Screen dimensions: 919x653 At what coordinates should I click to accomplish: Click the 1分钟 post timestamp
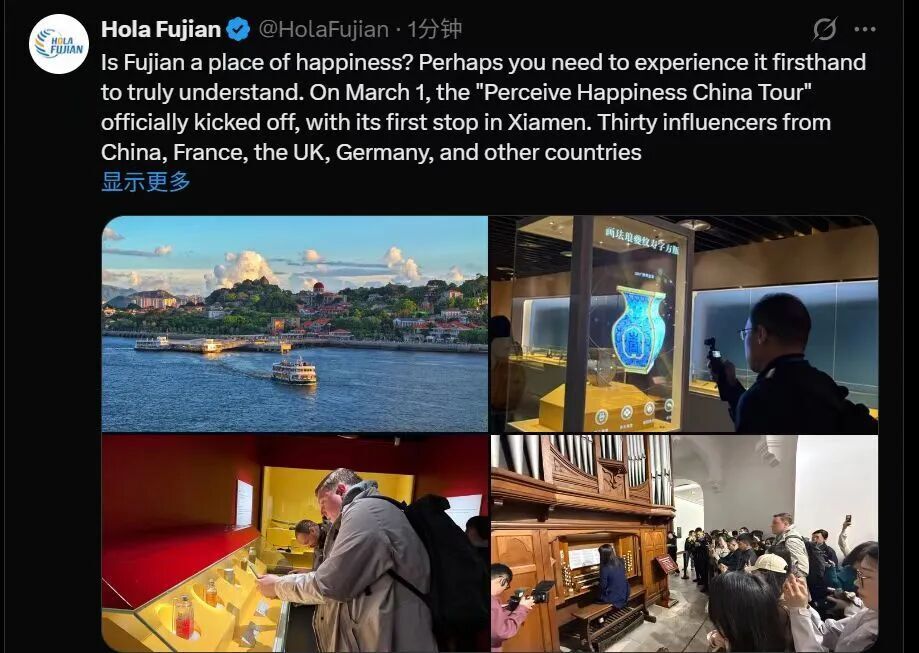[434, 29]
